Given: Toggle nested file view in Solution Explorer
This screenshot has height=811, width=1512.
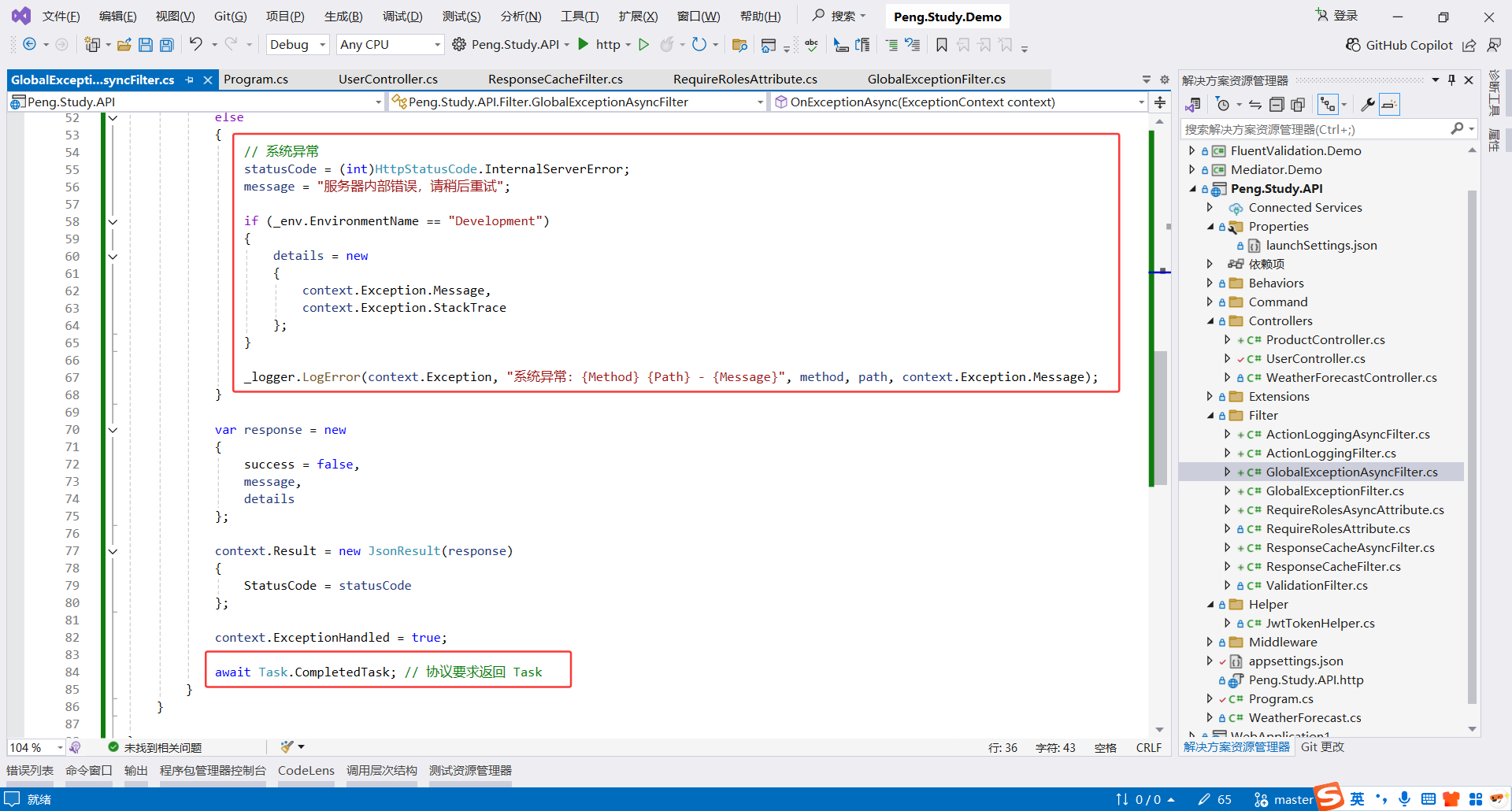Looking at the screenshot, I should point(1329,105).
